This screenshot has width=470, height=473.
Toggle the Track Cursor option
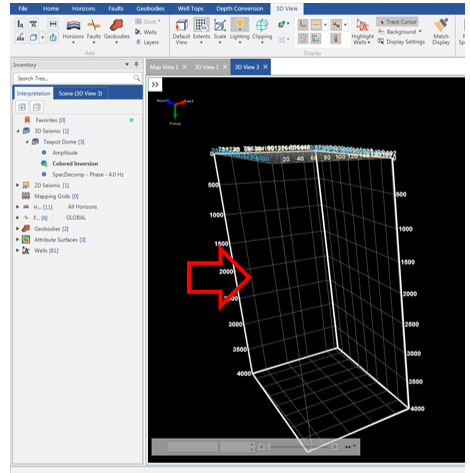397,22
